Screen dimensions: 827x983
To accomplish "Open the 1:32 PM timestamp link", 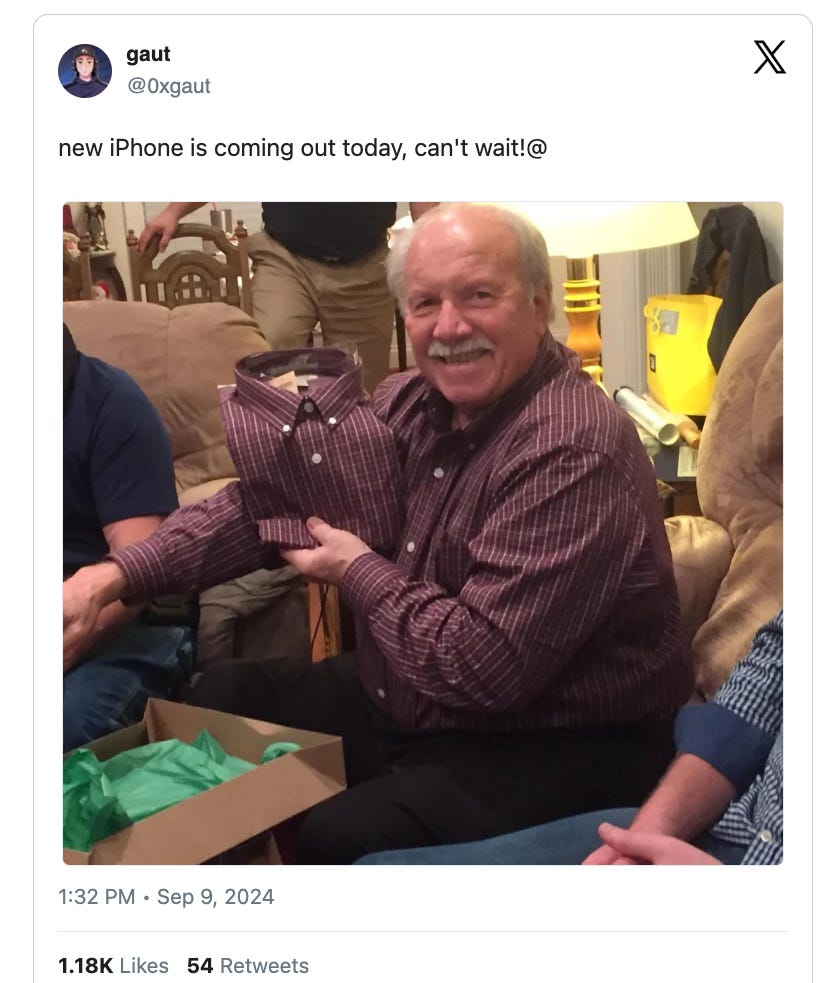I will point(97,896).
